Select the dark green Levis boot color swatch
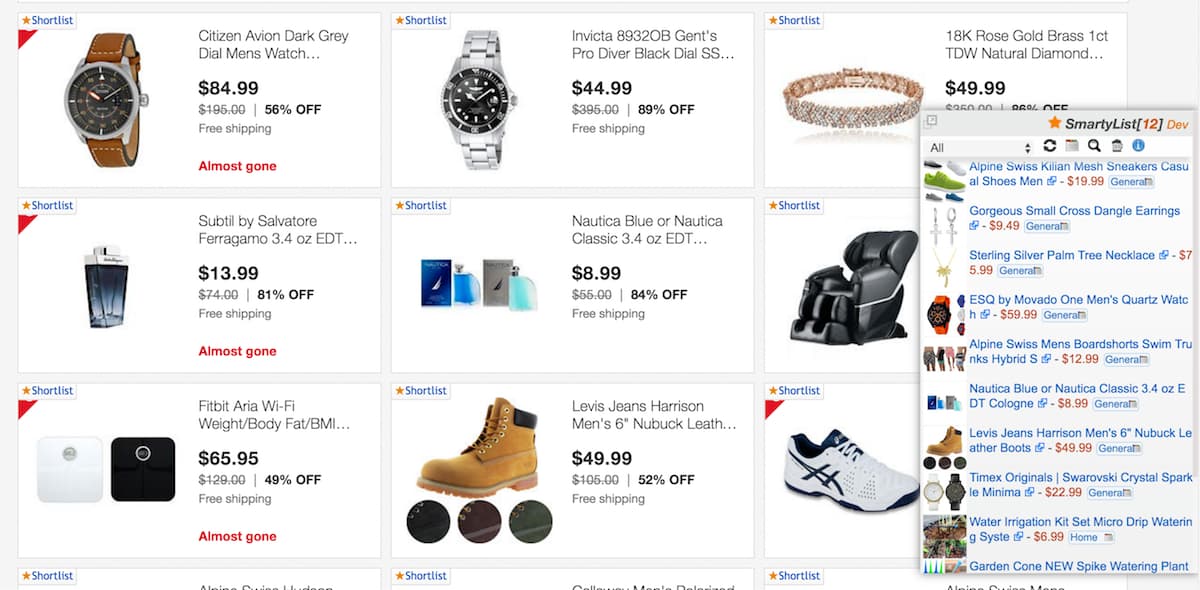This screenshot has width=1200, height=590. (530, 521)
